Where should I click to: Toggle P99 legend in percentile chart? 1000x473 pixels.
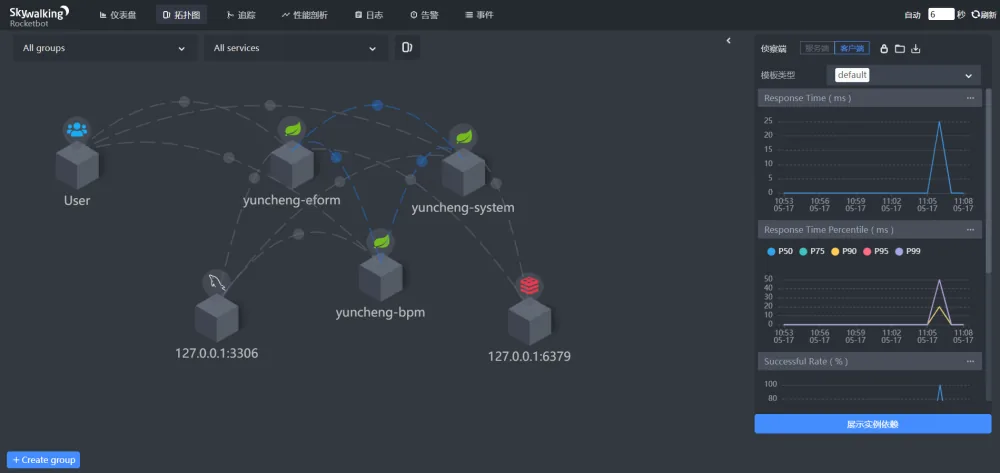907,251
